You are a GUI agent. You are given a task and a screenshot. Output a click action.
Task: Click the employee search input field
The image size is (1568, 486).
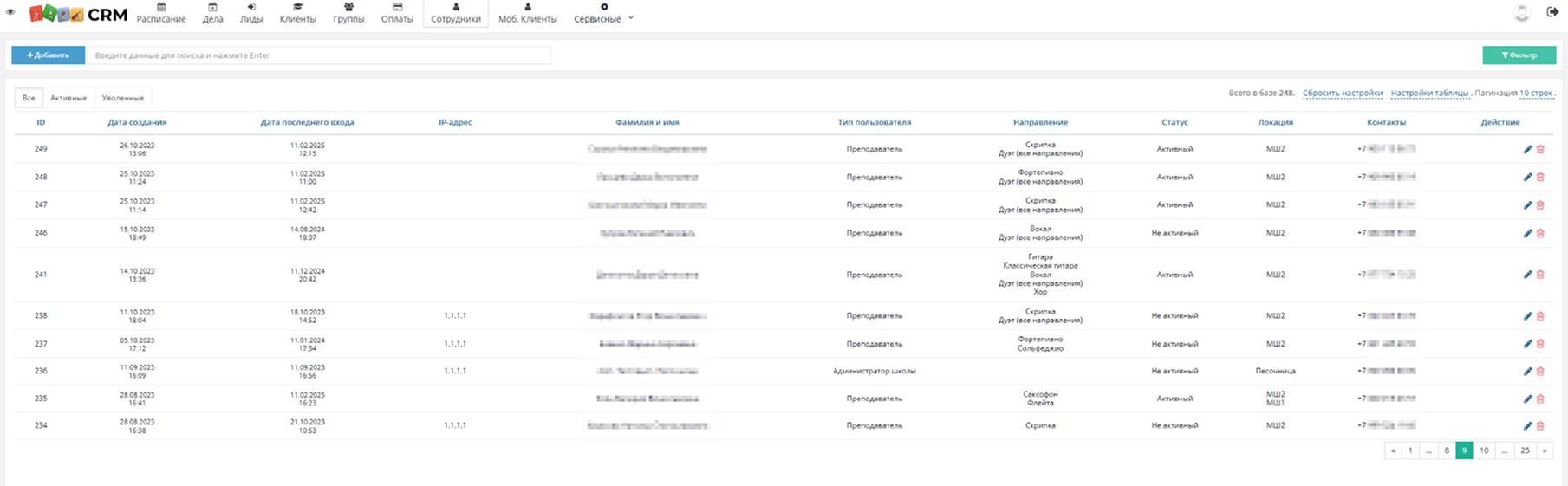[x=317, y=55]
